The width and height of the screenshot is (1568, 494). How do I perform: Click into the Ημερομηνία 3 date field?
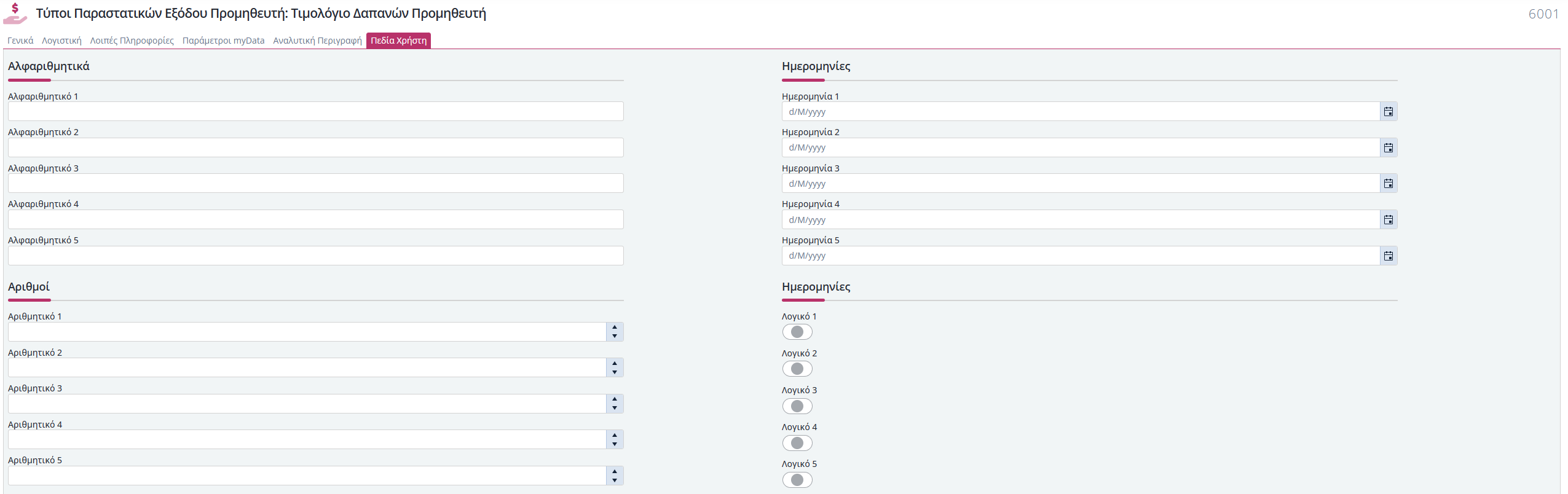pyautogui.click(x=1081, y=184)
